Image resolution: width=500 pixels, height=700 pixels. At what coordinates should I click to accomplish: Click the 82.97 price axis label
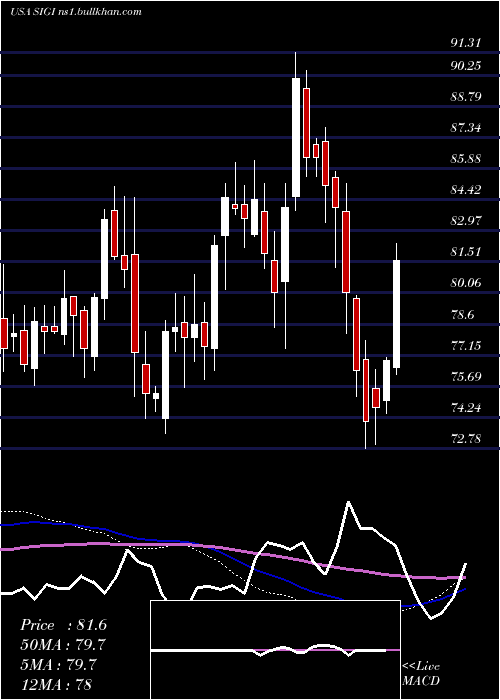[x=466, y=221]
